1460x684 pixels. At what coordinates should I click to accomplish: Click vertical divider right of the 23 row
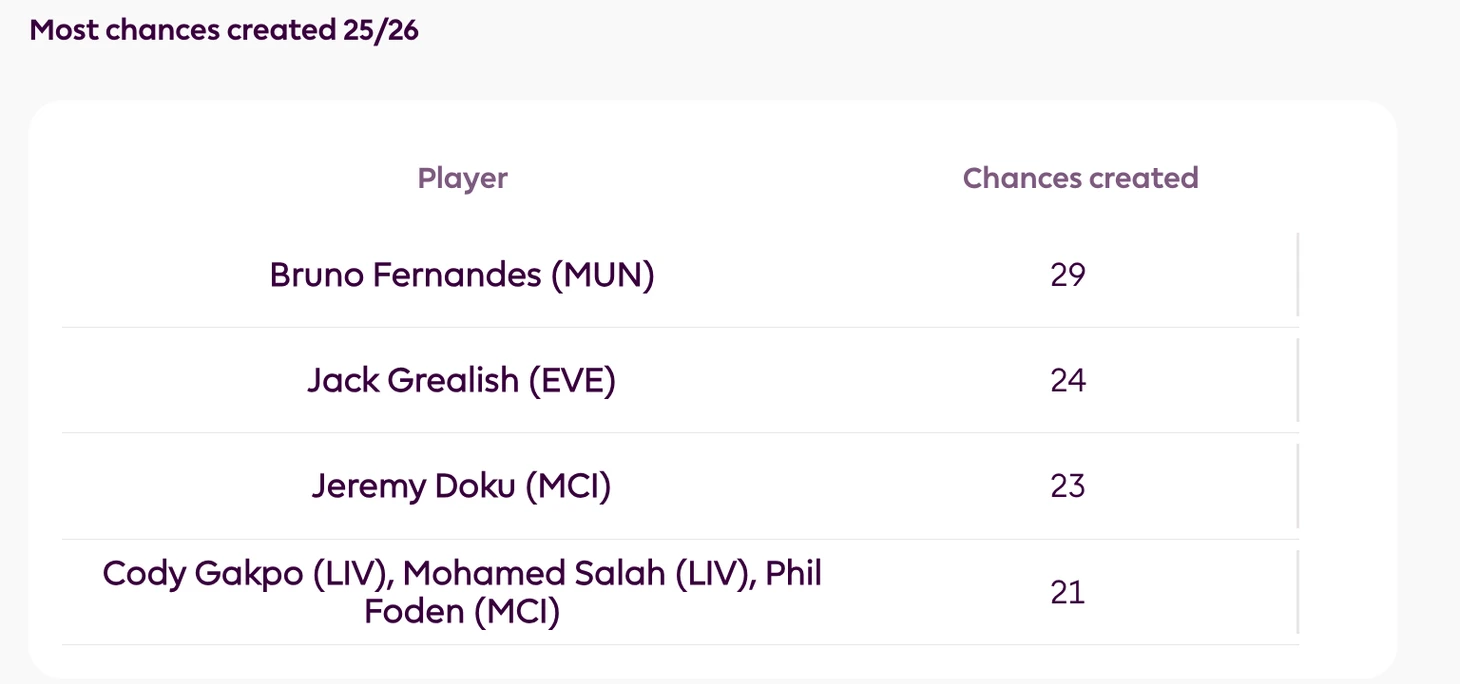click(x=1298, y=486)
